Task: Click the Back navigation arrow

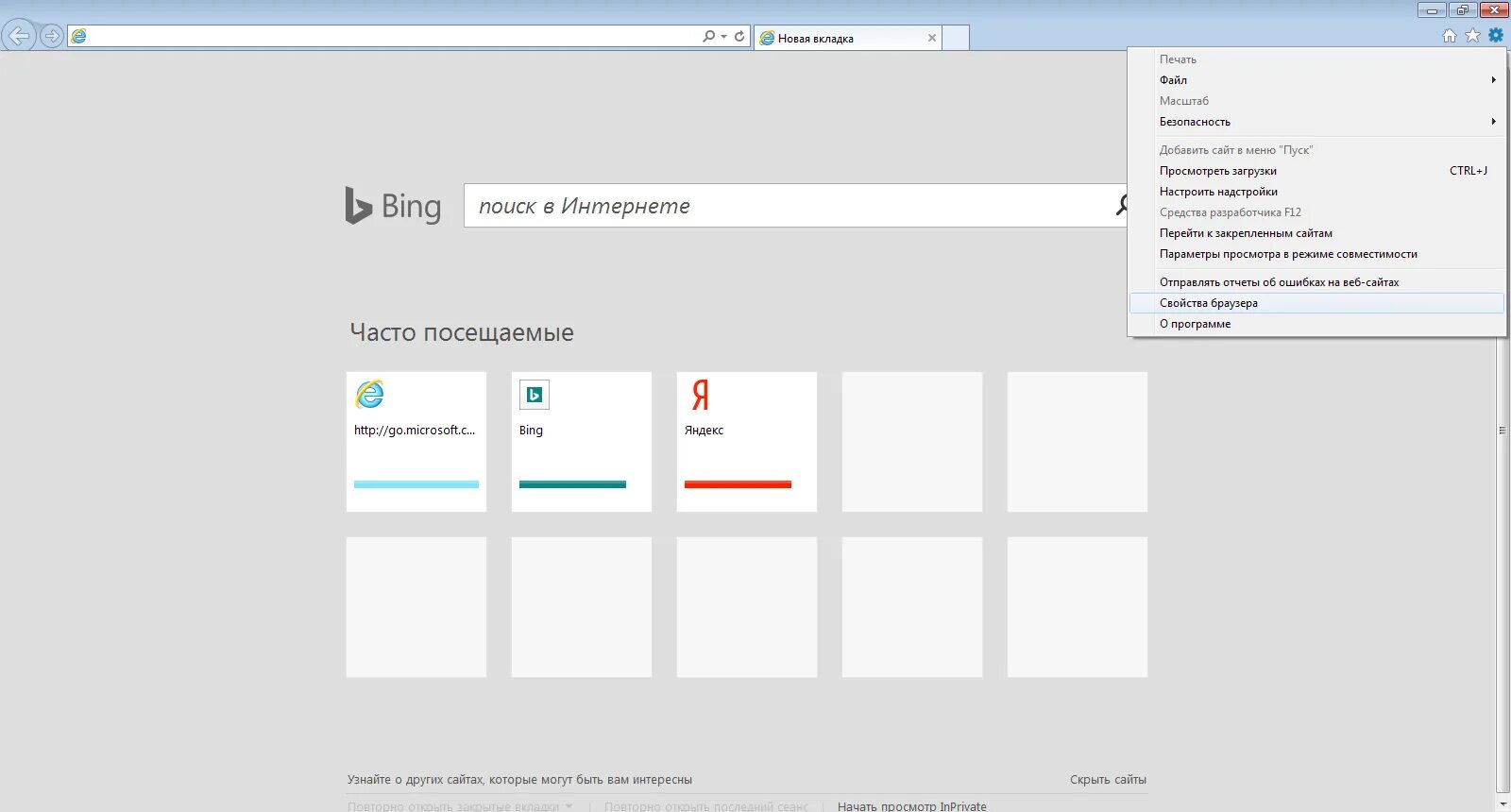Action: pos(19,36)
